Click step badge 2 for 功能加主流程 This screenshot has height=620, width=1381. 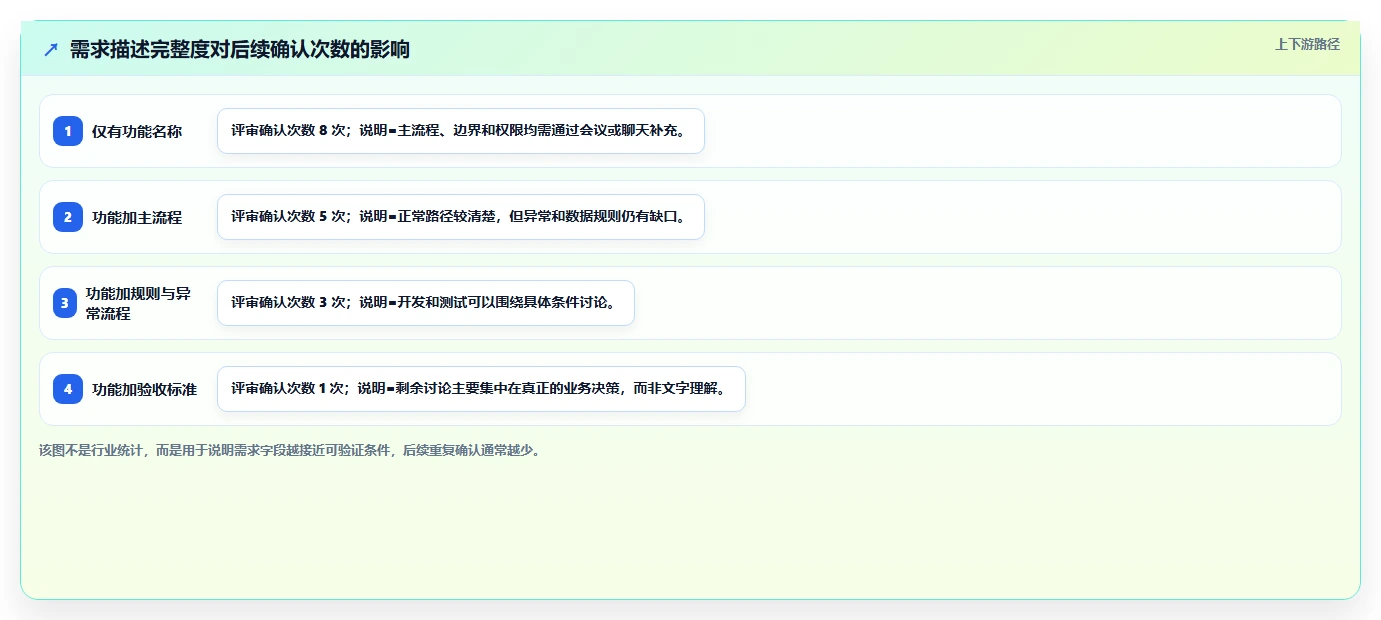(x=68, y=217)
